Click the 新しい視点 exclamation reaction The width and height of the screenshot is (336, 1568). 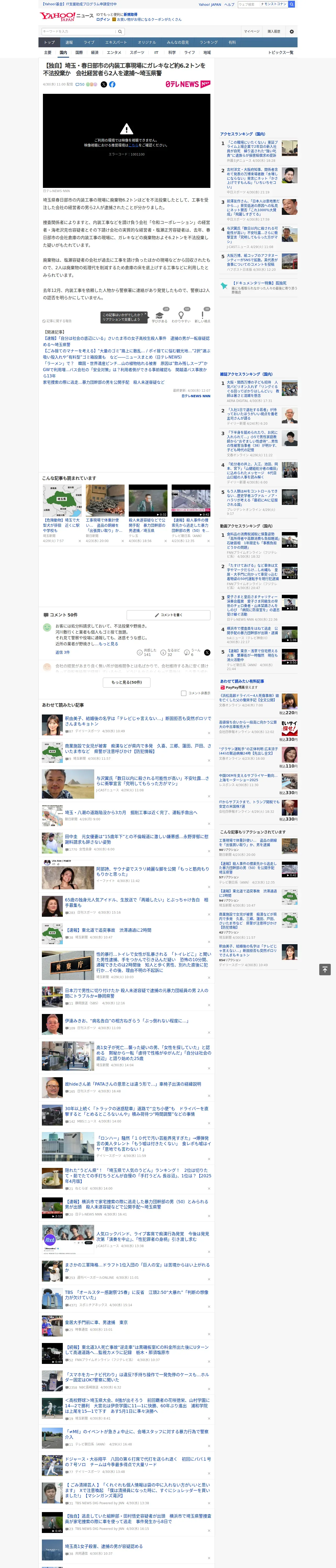203,316
